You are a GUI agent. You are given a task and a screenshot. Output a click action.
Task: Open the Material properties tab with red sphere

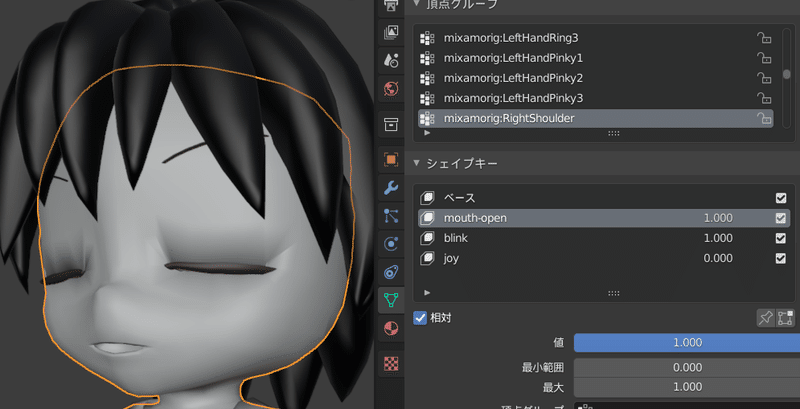tap(391, 328)
